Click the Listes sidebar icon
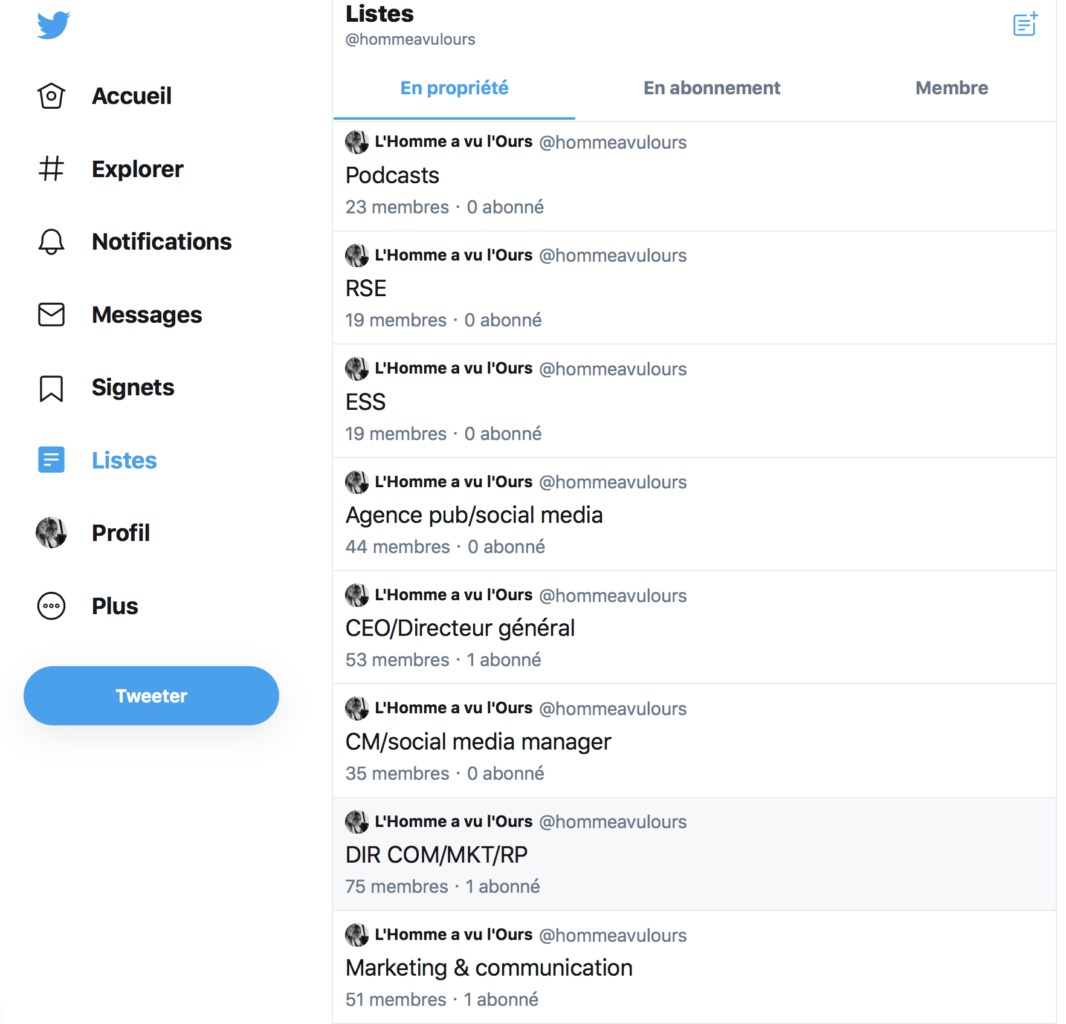This screenshot has height=1024, width=1066. coord(51,460)
